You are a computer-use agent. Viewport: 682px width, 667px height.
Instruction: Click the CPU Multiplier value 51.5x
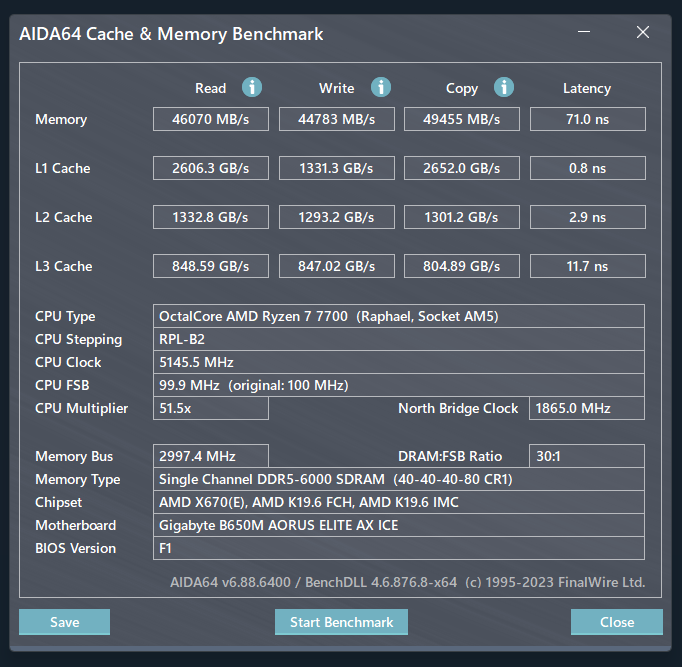211,408
